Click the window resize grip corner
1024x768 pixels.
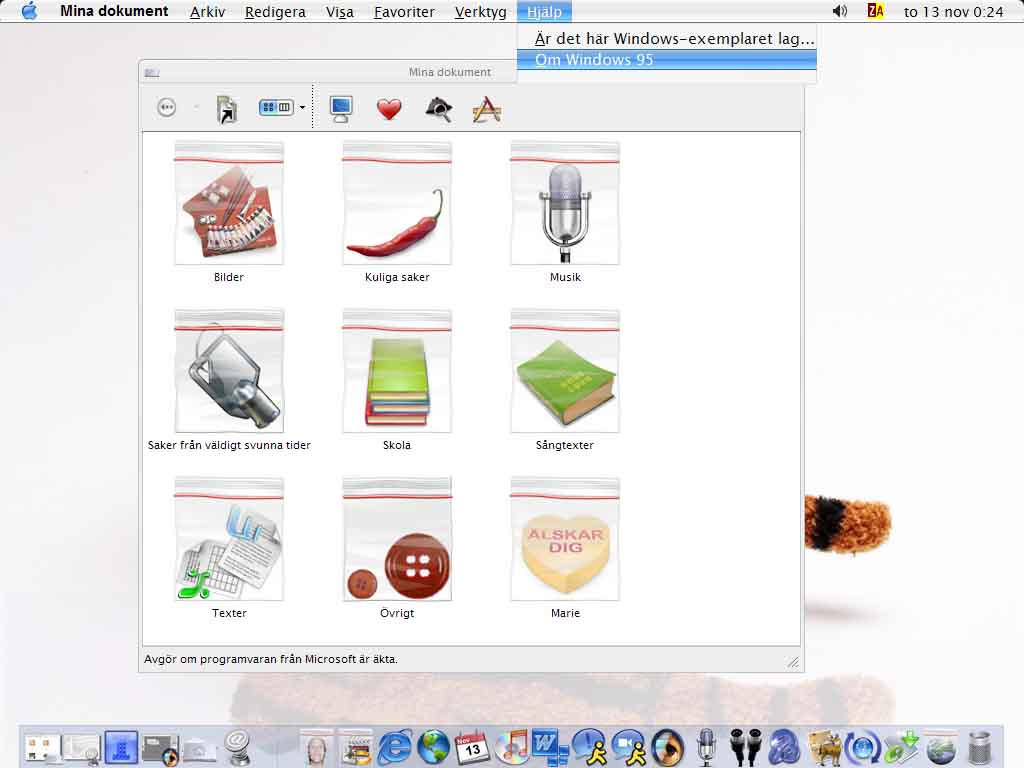click(793, 662)
